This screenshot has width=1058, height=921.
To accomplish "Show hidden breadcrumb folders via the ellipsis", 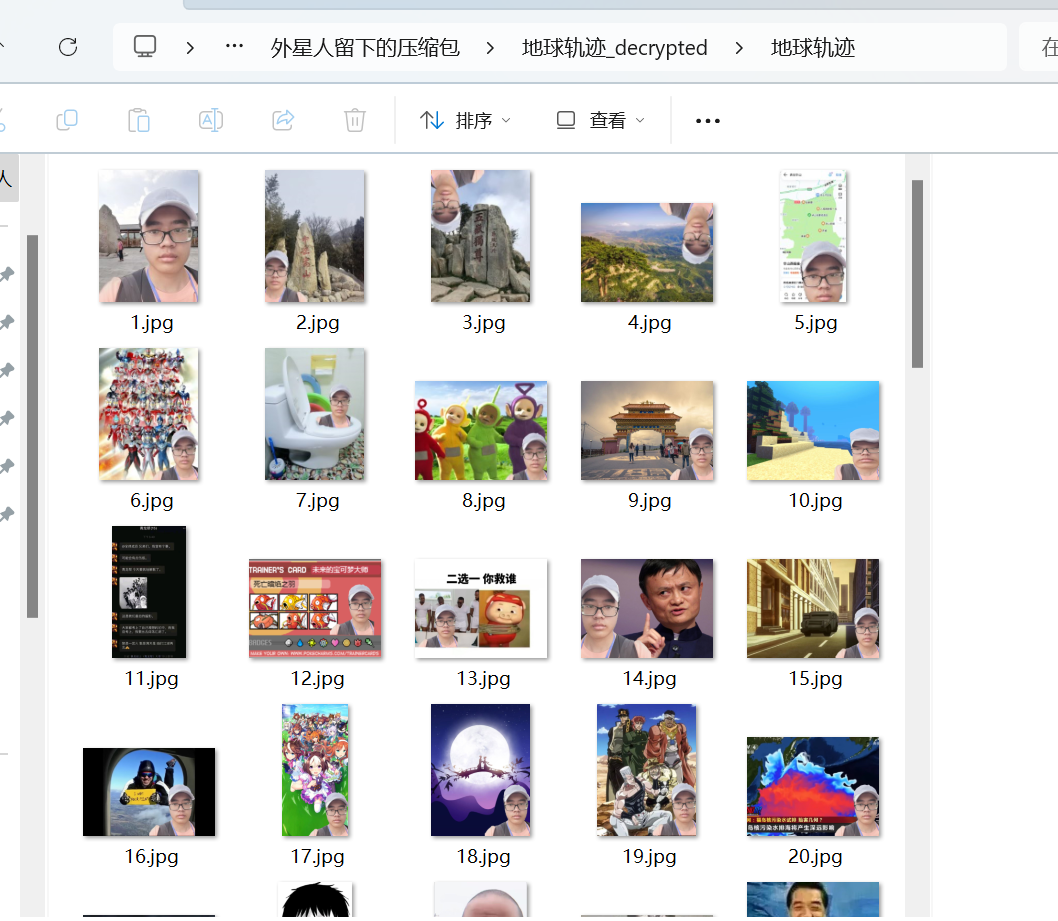I will 234,46.
